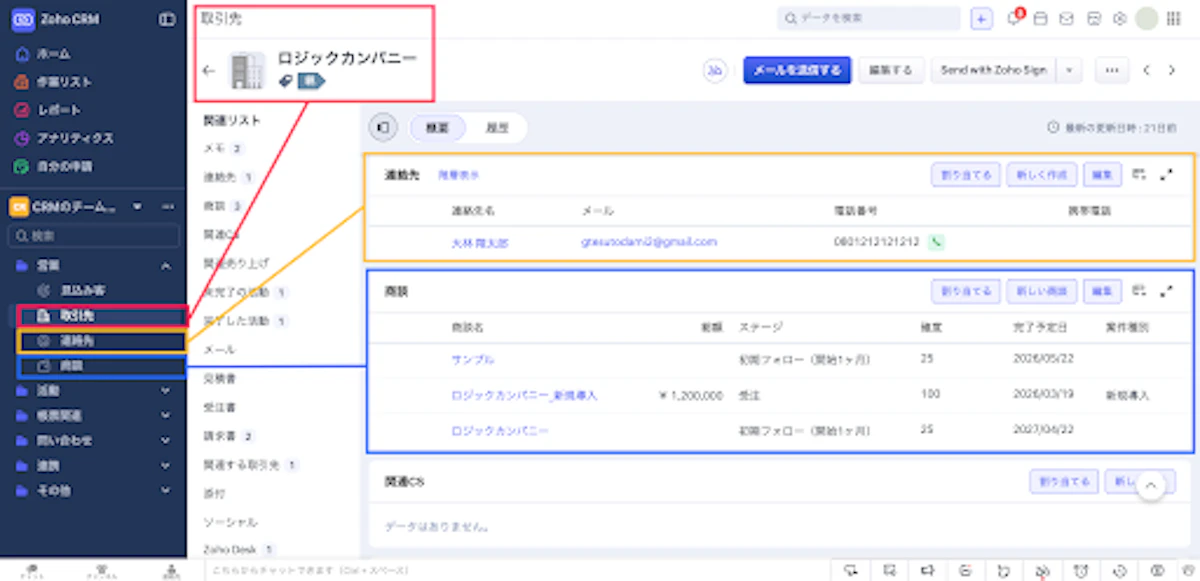
Task: Click the scroll-to-top round button
Action: pos(1150,485)
